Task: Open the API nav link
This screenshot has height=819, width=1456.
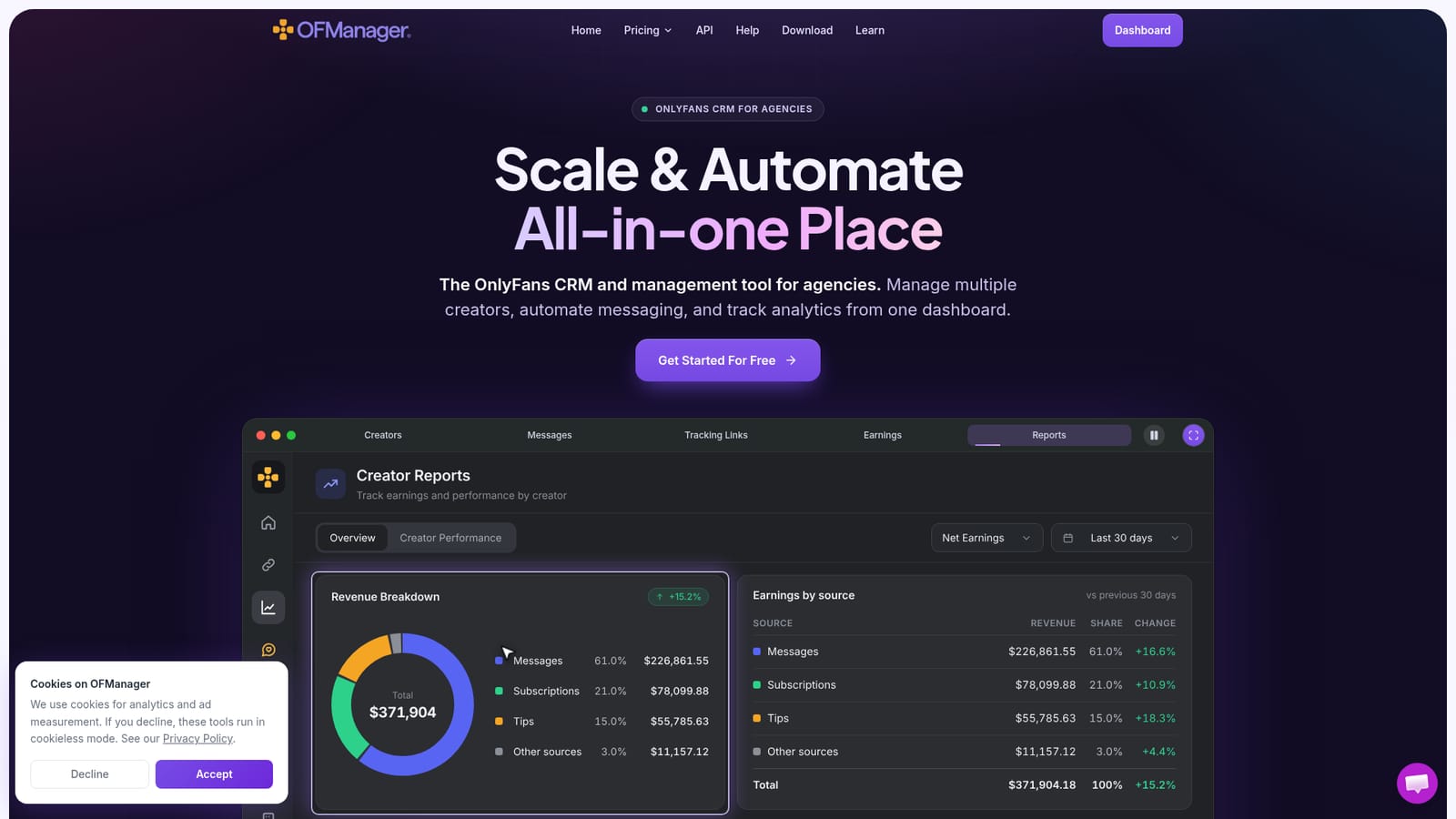Action: pyautogui.click(x=704, y=30)
